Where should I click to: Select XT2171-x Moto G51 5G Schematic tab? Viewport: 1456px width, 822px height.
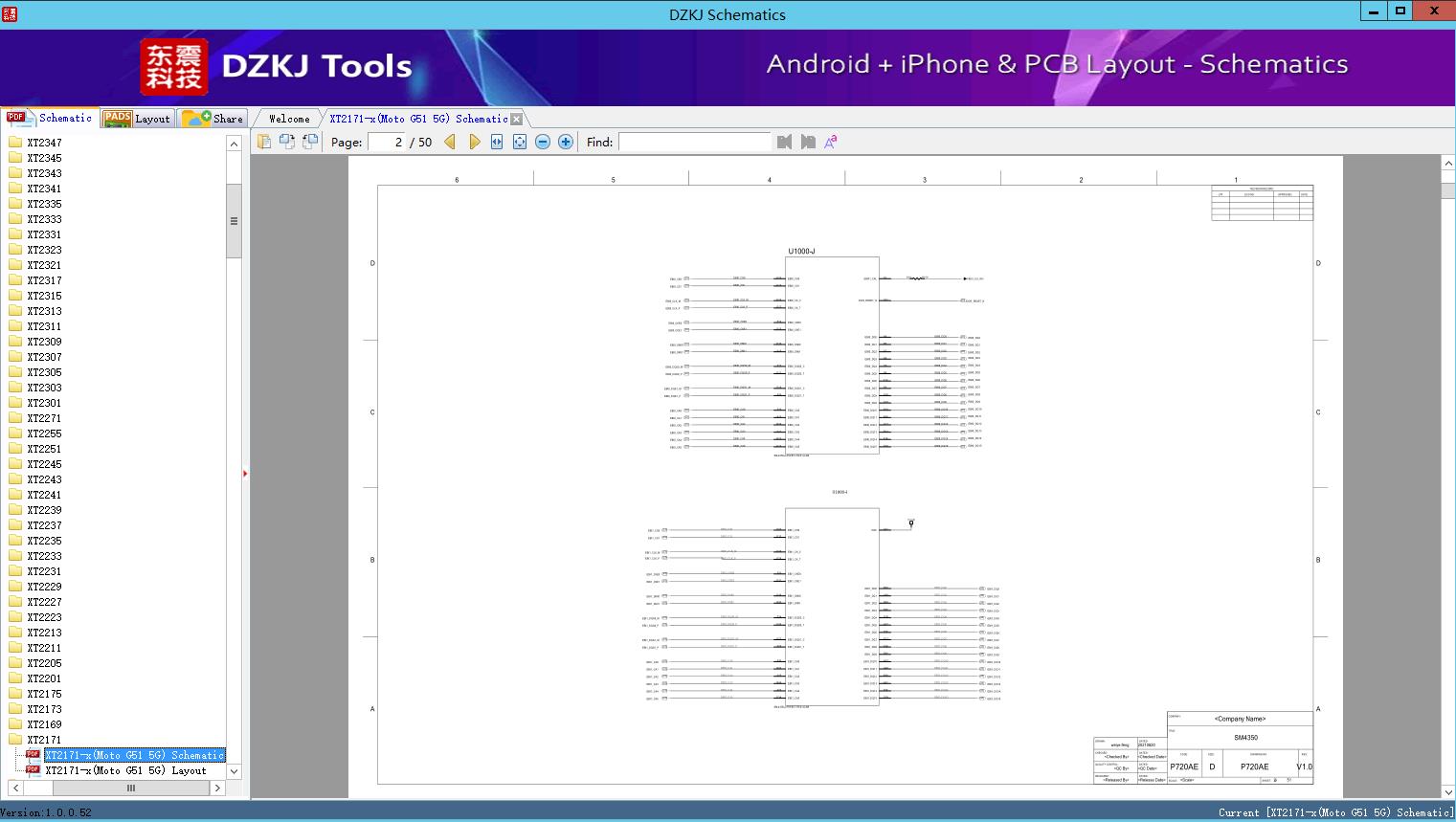tap(418, 119)
